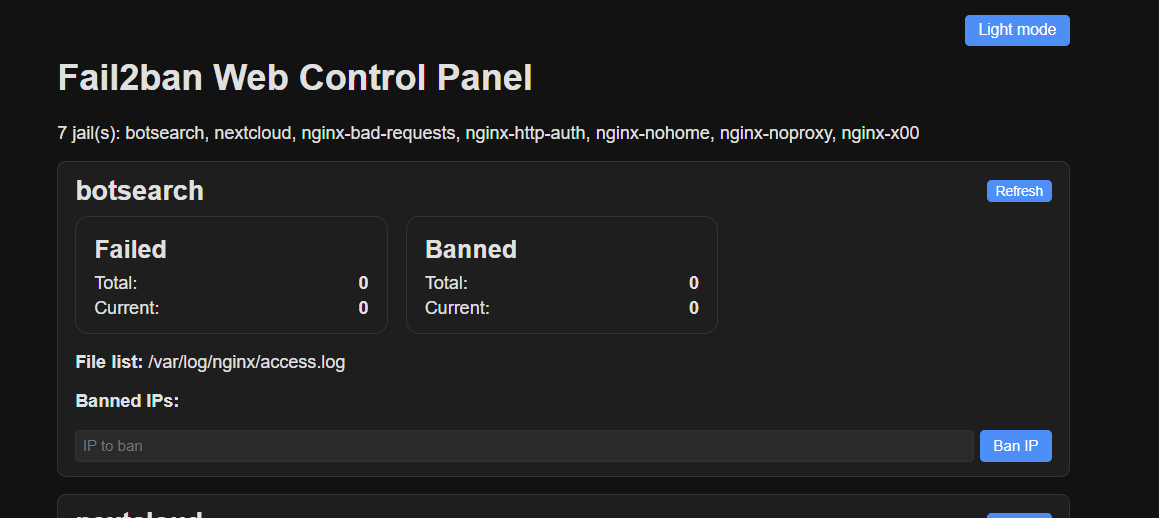Click the 'Current:' label in Failed card
The image size is (1159, 518).
pos(126,308)
